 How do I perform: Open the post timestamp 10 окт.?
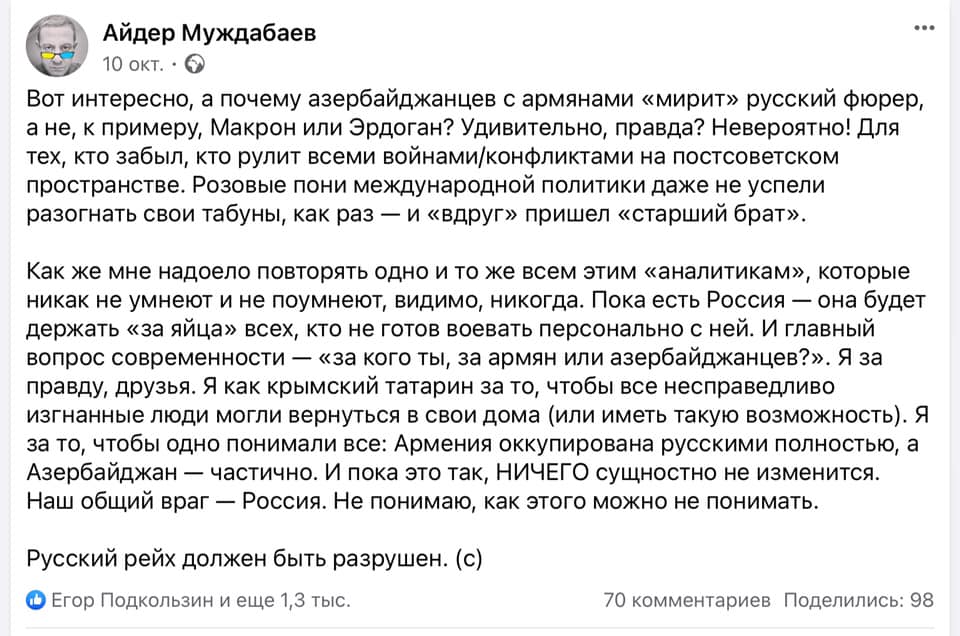coord(133,64)
